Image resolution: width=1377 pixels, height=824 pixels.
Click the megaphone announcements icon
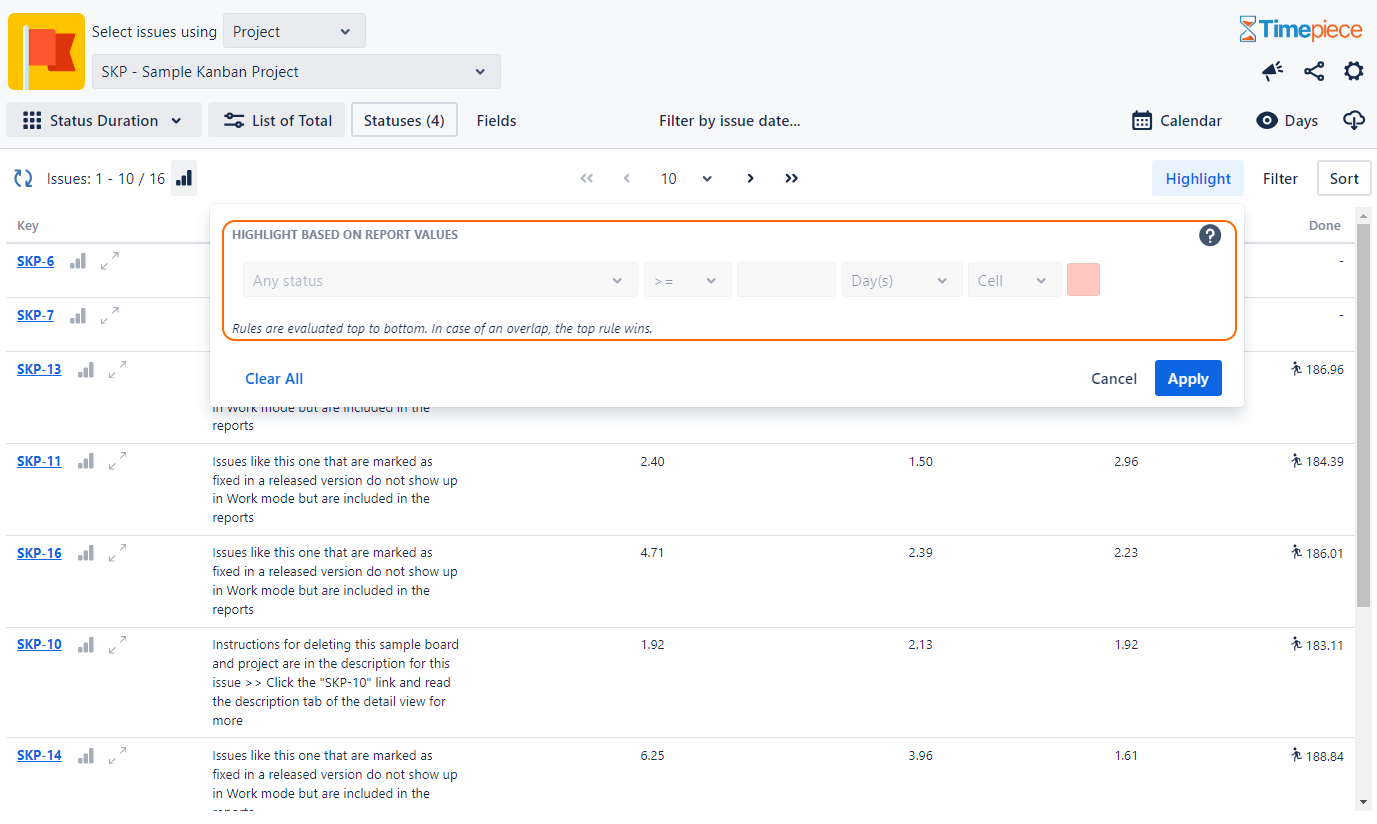[1272, 71]
